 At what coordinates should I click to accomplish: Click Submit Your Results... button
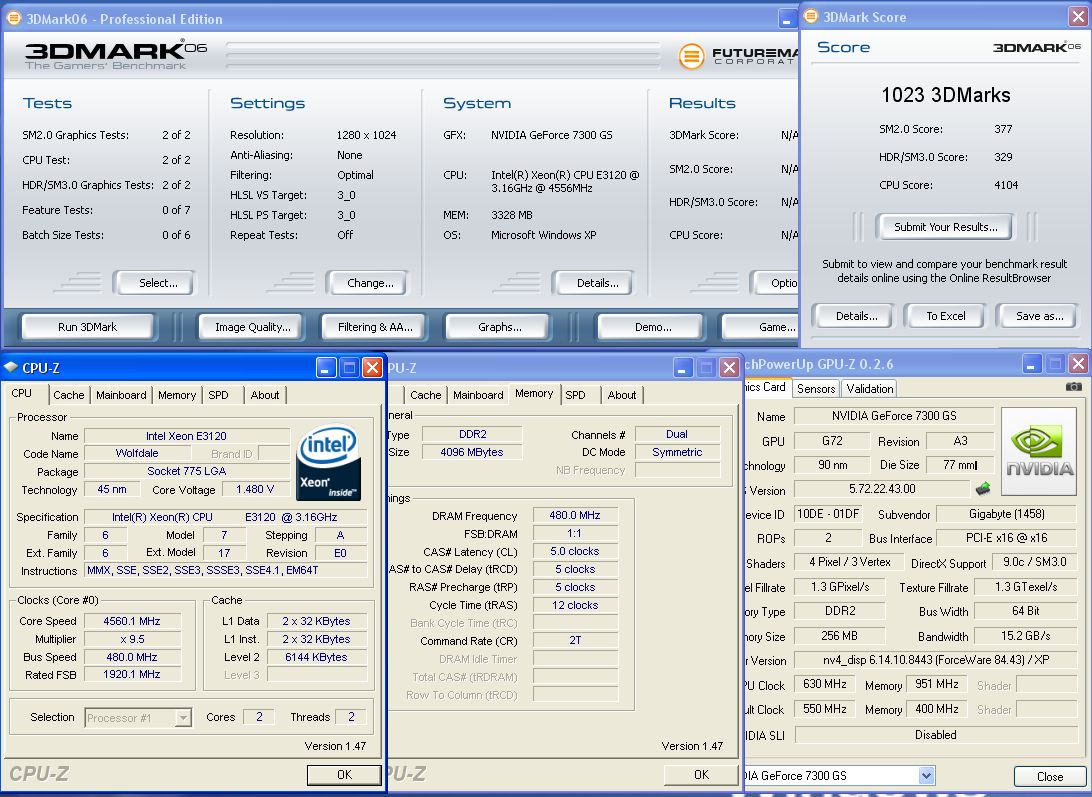click(x=945, y=227)
